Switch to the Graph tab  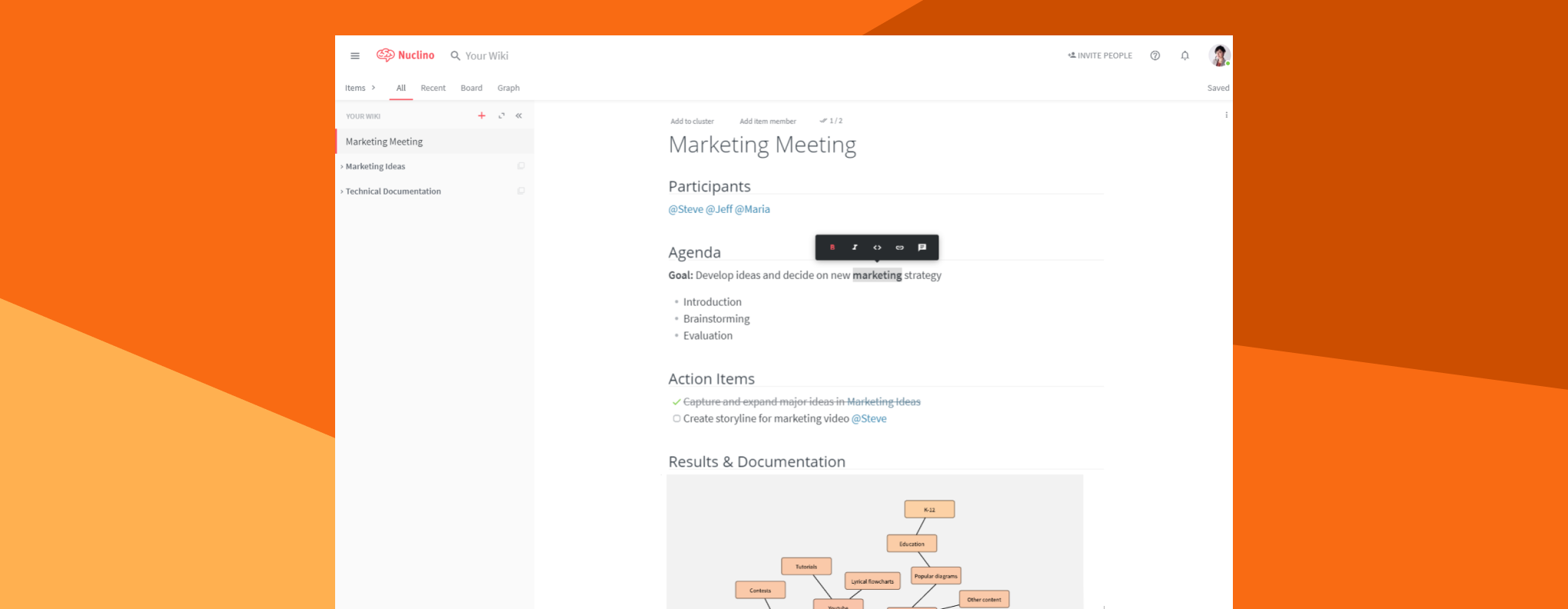point(508,88)
